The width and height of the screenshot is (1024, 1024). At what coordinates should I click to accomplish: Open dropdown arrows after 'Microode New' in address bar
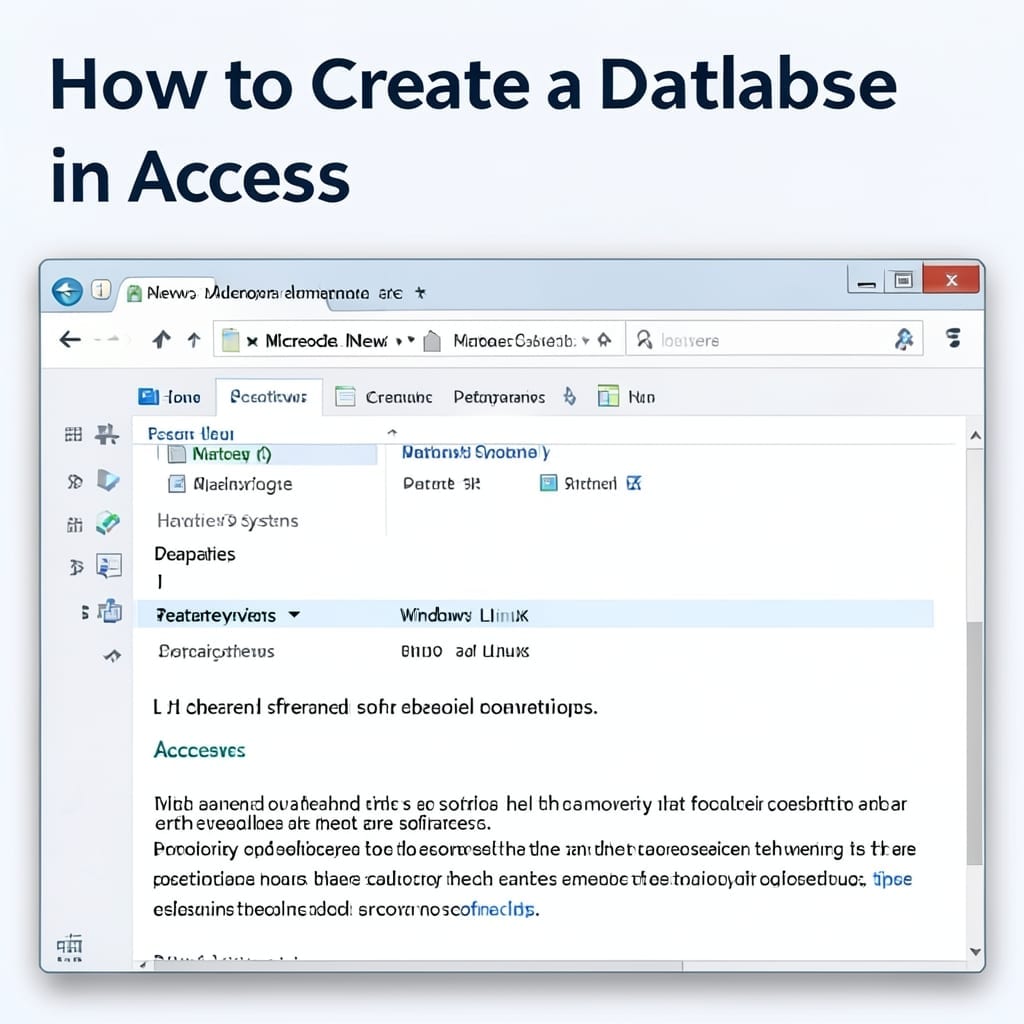pyautogui.click(x=405, y=340)
